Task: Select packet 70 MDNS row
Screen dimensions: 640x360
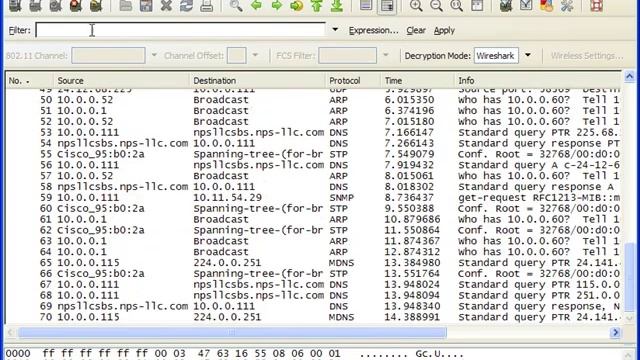Action: tap(313, 317)
